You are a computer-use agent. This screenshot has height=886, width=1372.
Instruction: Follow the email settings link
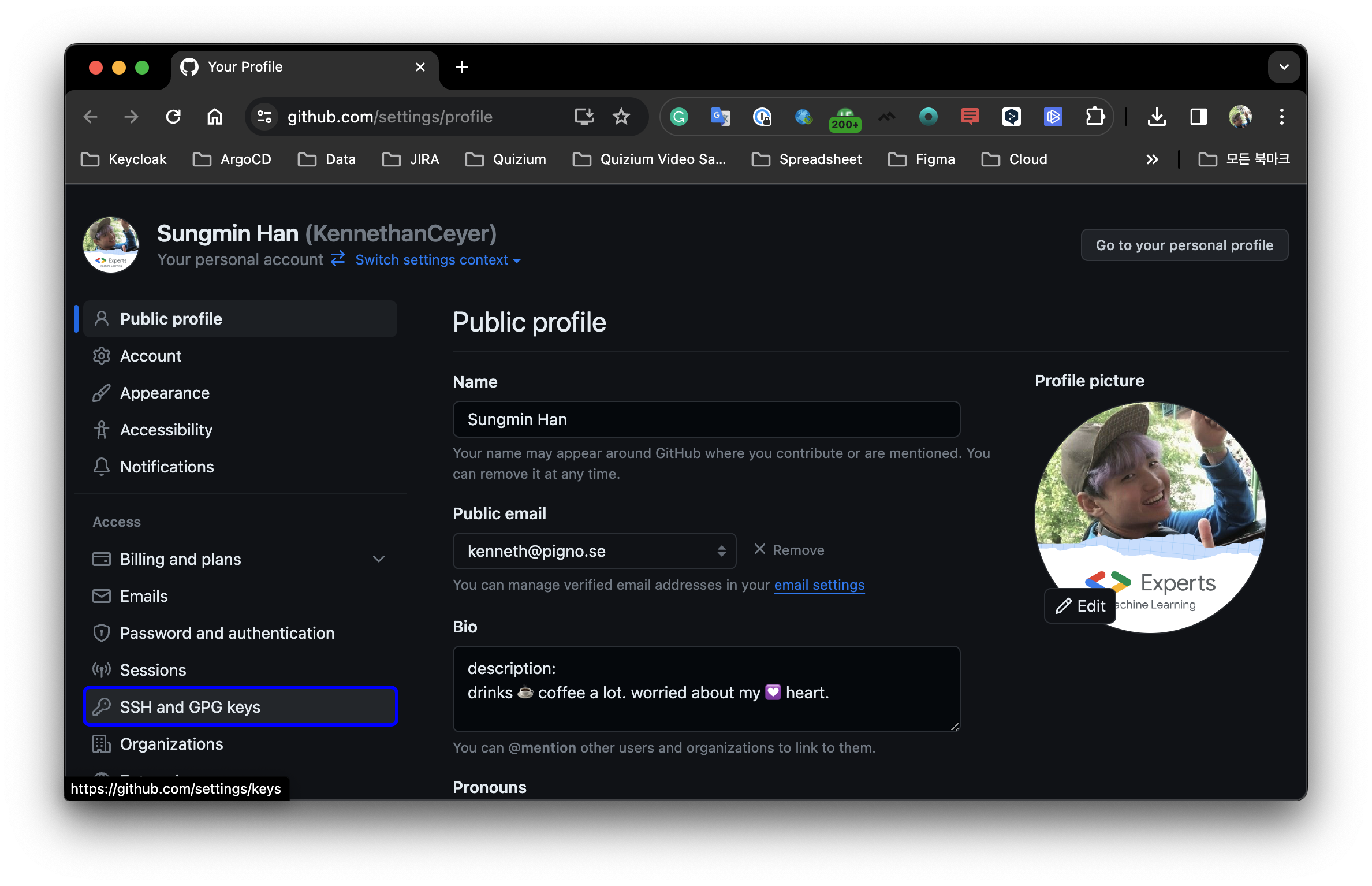(x=819, y=585)
